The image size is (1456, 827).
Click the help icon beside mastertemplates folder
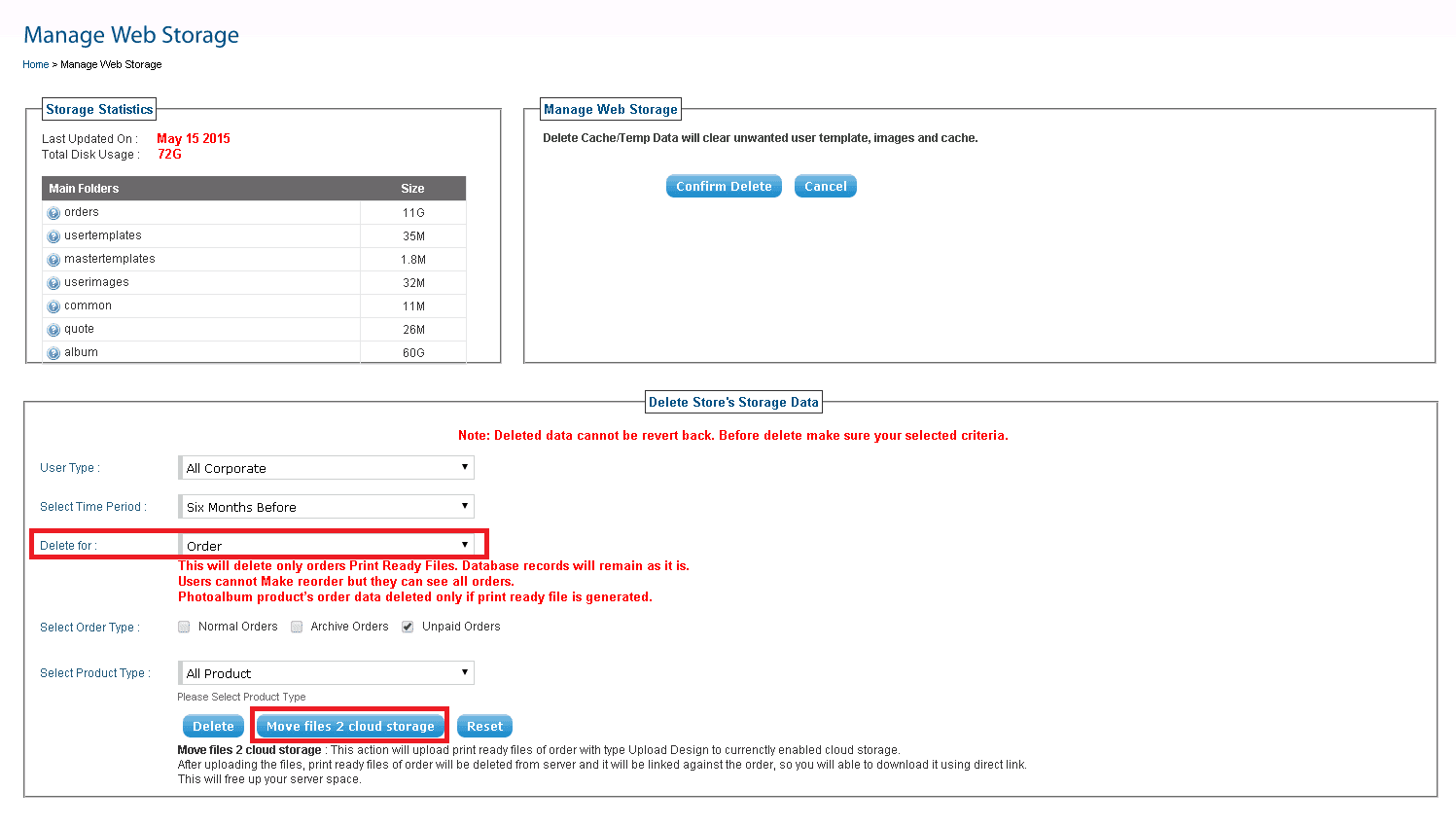tap(53, 260)
